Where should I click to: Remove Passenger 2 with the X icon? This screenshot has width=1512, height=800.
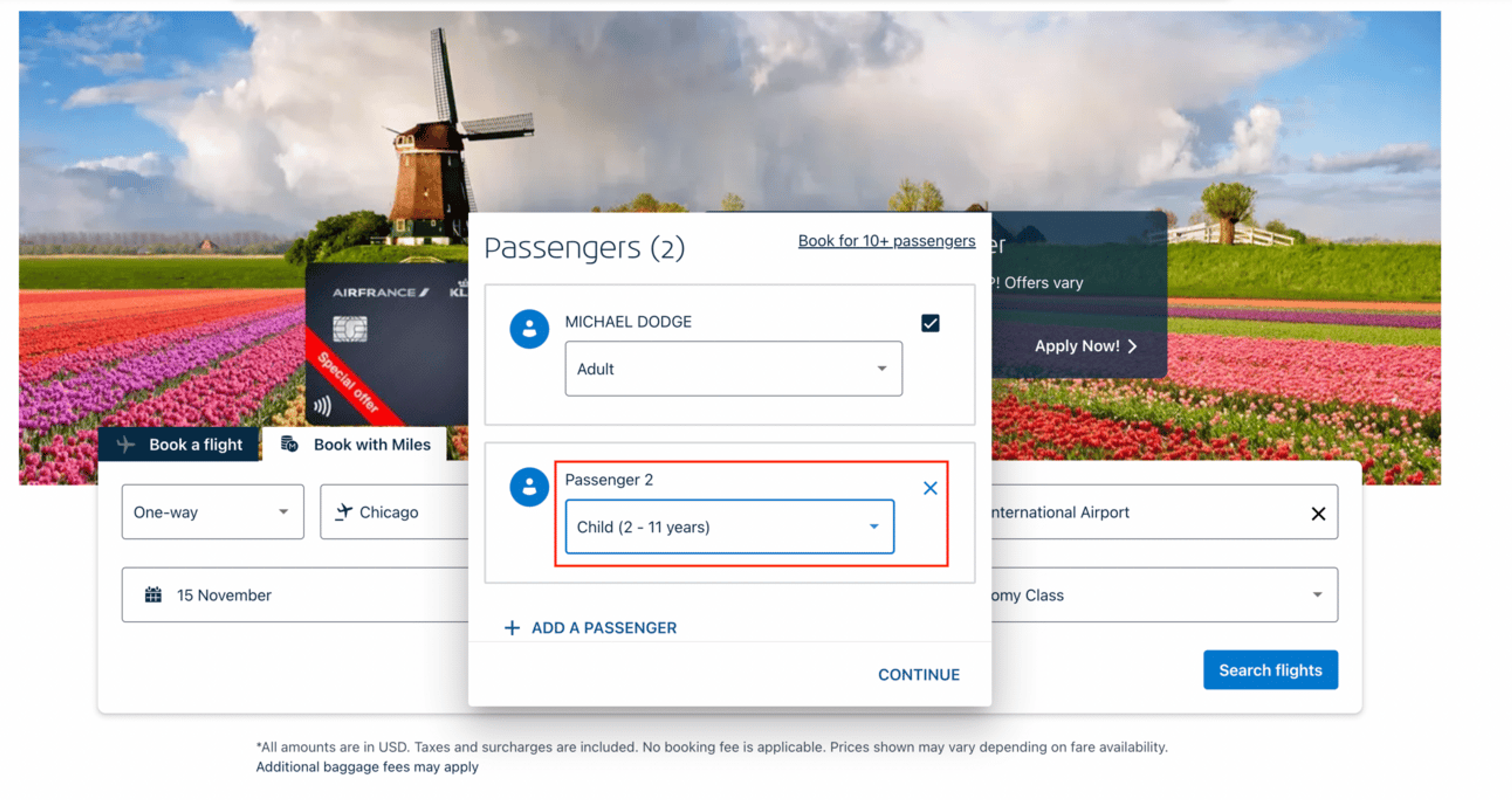(x=930, y=488)
